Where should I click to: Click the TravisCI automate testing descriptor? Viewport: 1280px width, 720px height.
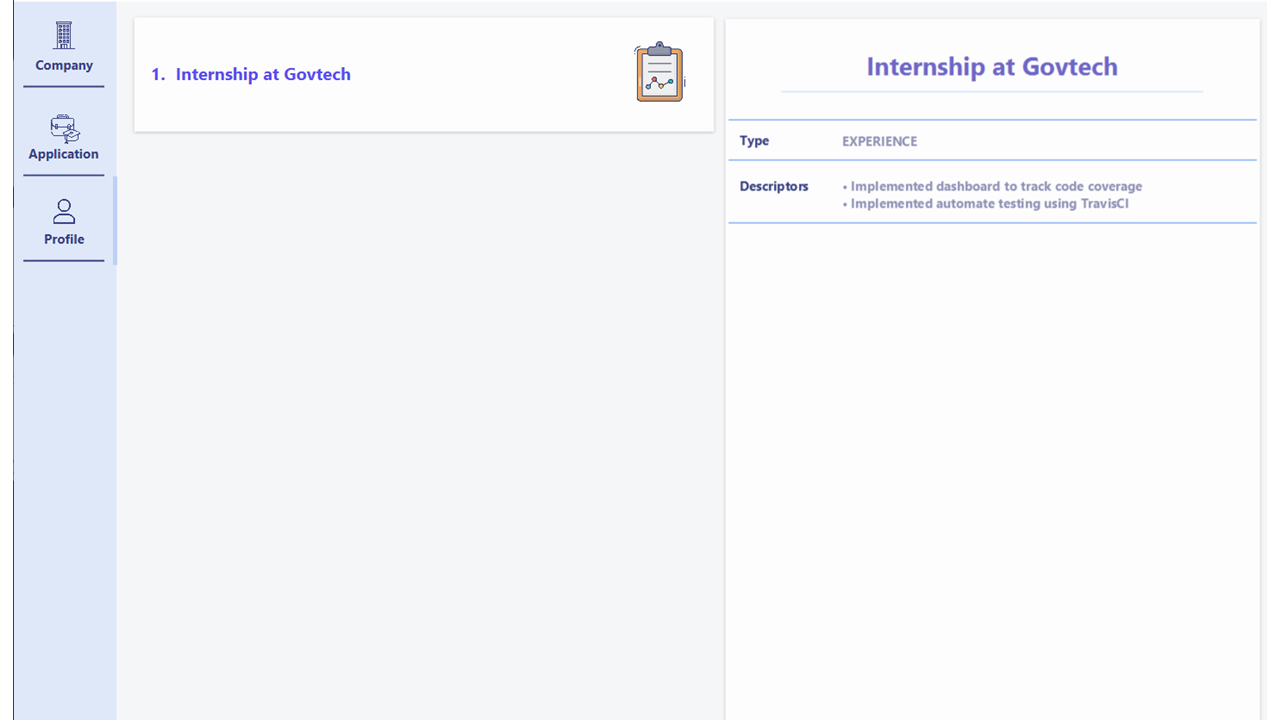pyautogui.click(x=986, y=204)
